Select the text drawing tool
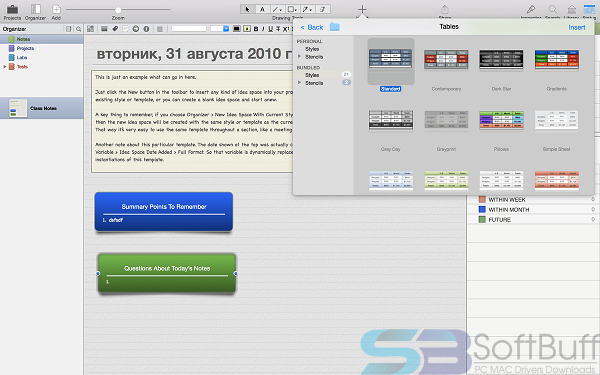Image resolution: width=600 pixels, height=375 pixels. pyautogui.click(x=262, y=9)
